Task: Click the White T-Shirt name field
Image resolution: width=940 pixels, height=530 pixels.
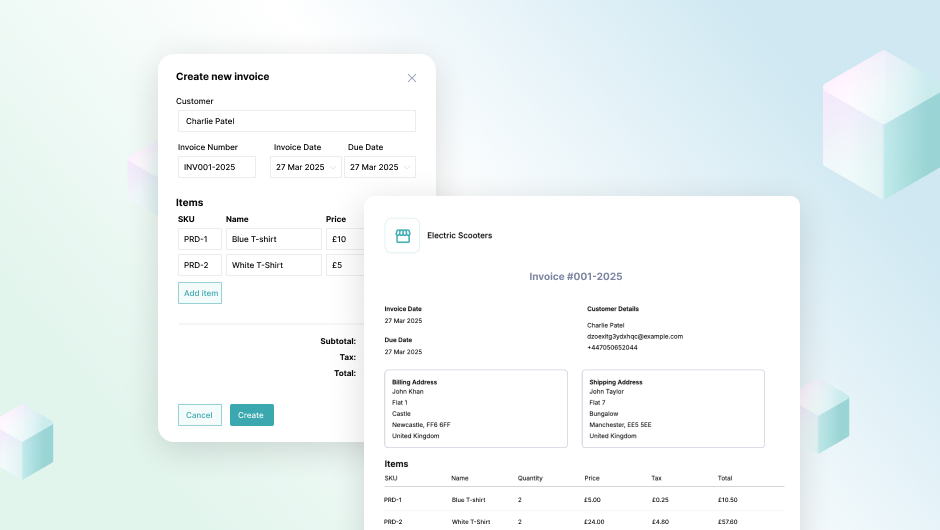Action: pyautogui.click(x=274, y=265)
